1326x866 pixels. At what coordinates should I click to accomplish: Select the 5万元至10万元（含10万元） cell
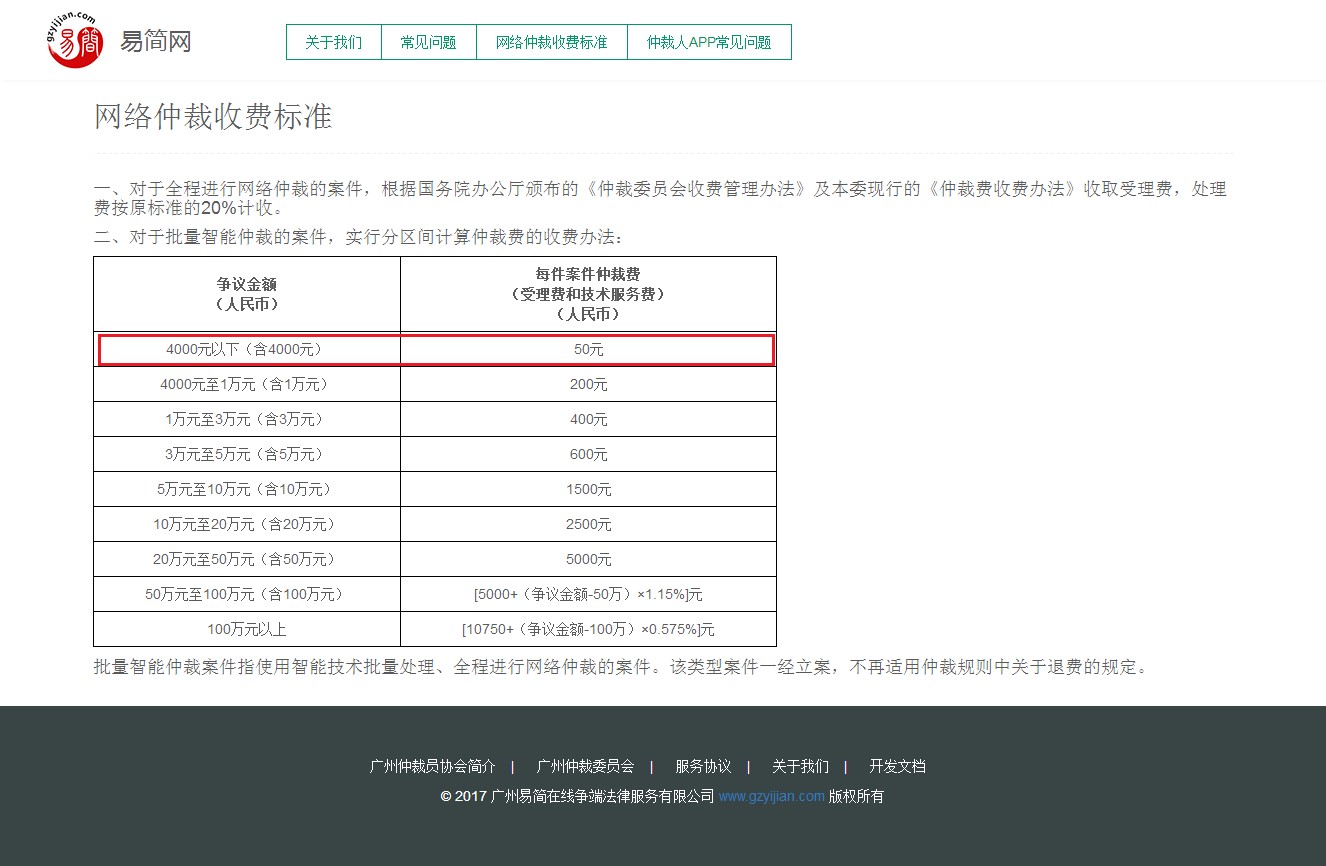point(247,490)
